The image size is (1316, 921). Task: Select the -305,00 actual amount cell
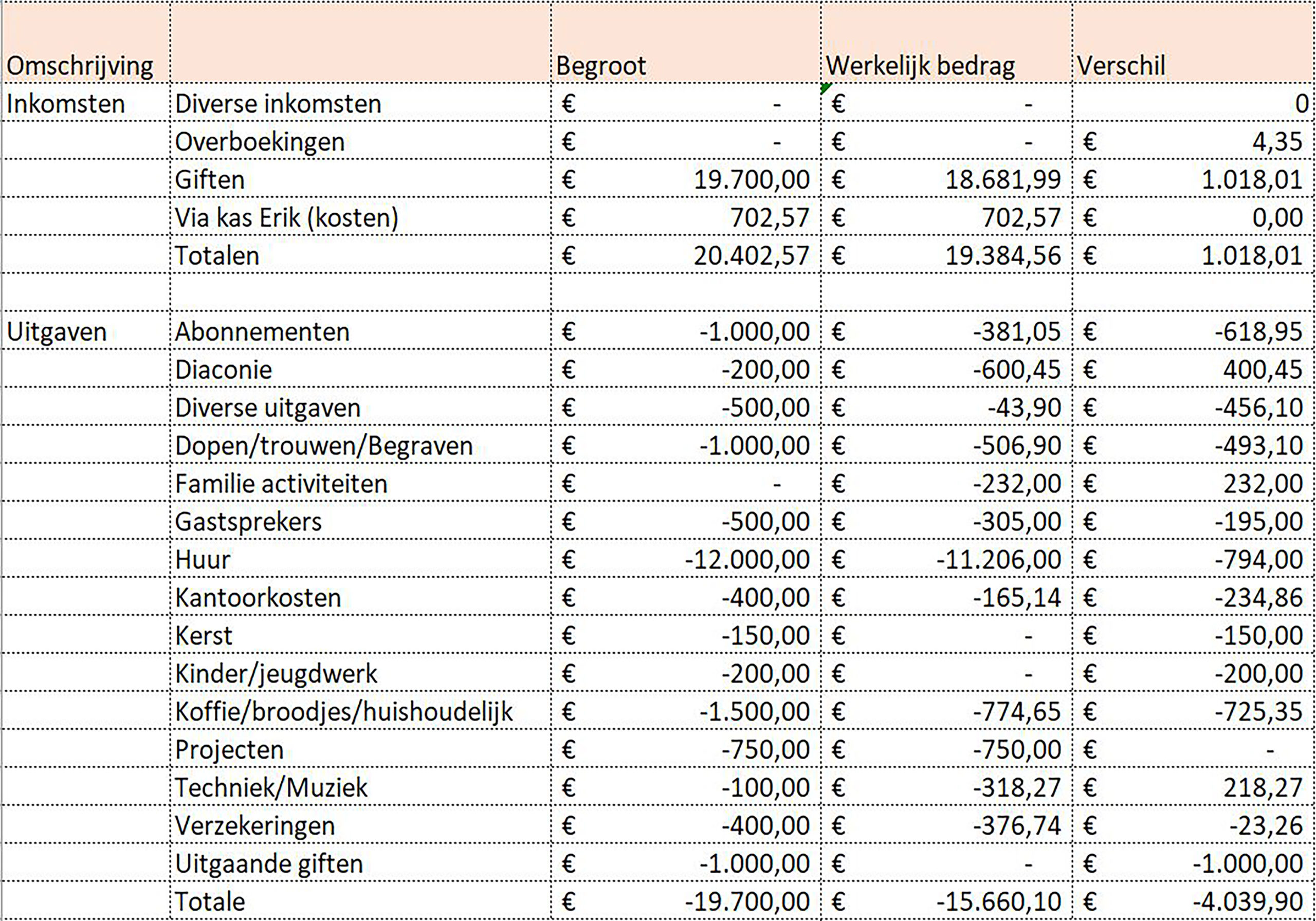947,521
